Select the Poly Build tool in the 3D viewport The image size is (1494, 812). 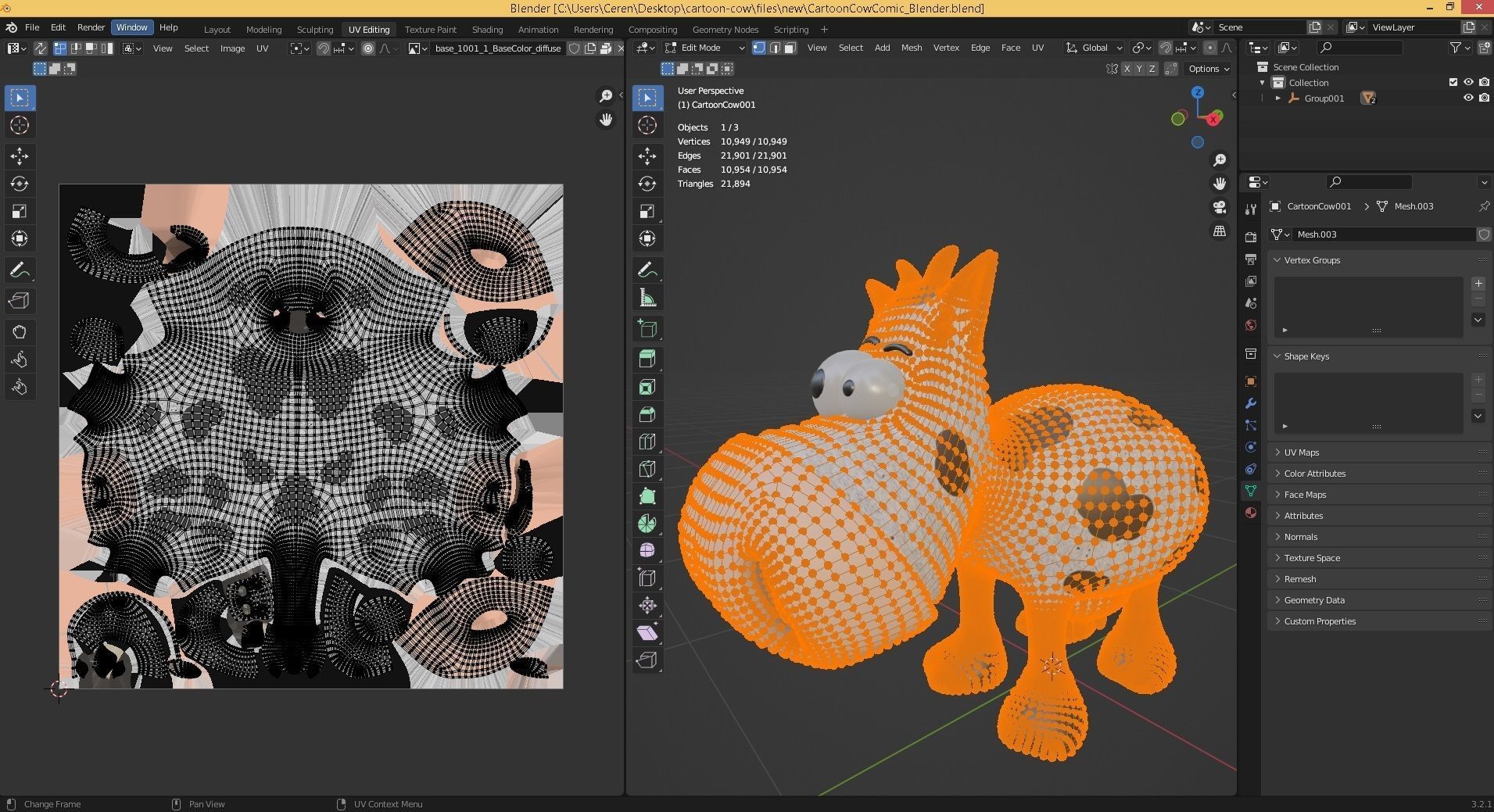pyautogui.click(x=647, y=496)
